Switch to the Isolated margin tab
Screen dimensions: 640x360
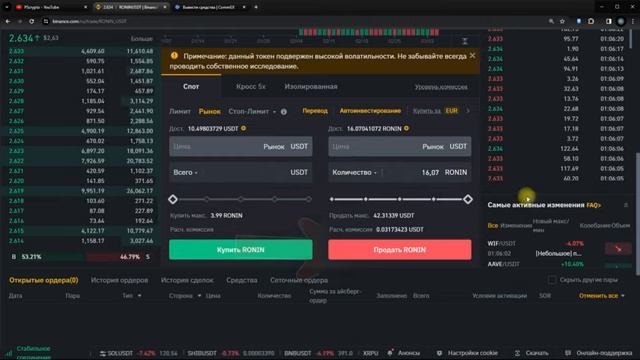311,87
